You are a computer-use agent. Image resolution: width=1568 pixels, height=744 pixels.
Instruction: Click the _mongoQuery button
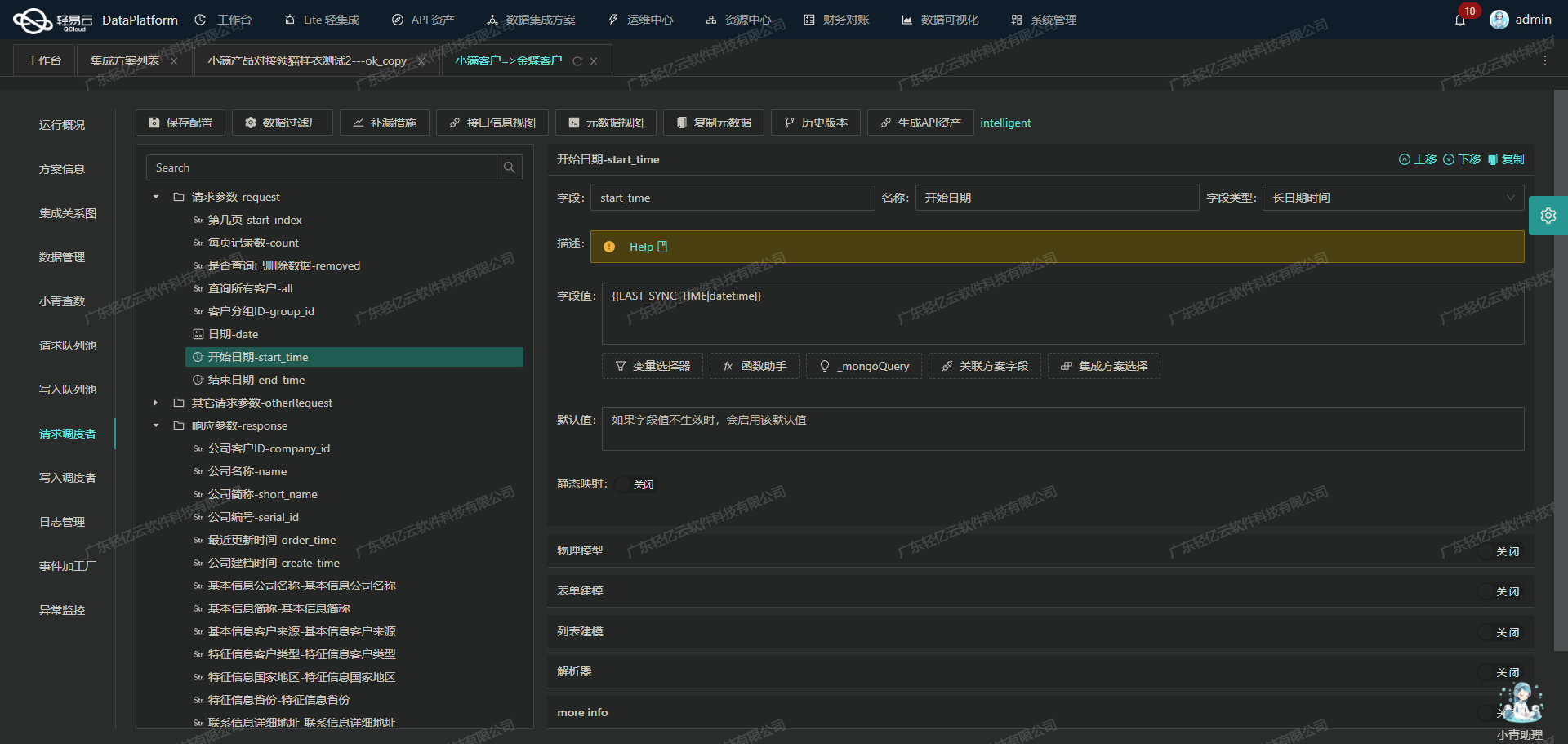pyautogui.click(x=864, y=366)
